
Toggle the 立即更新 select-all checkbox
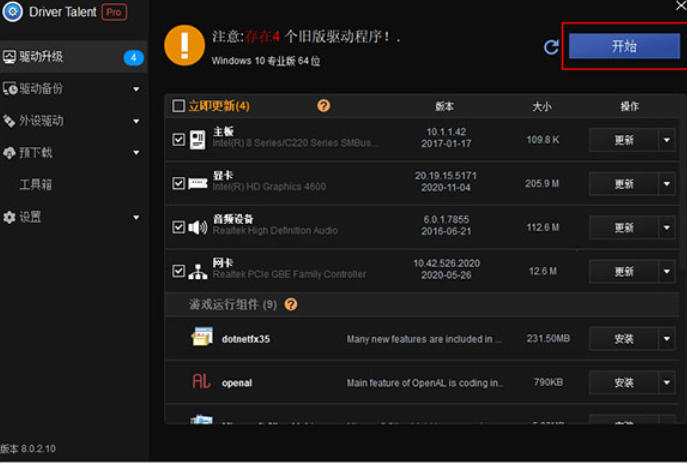point(179,106)
